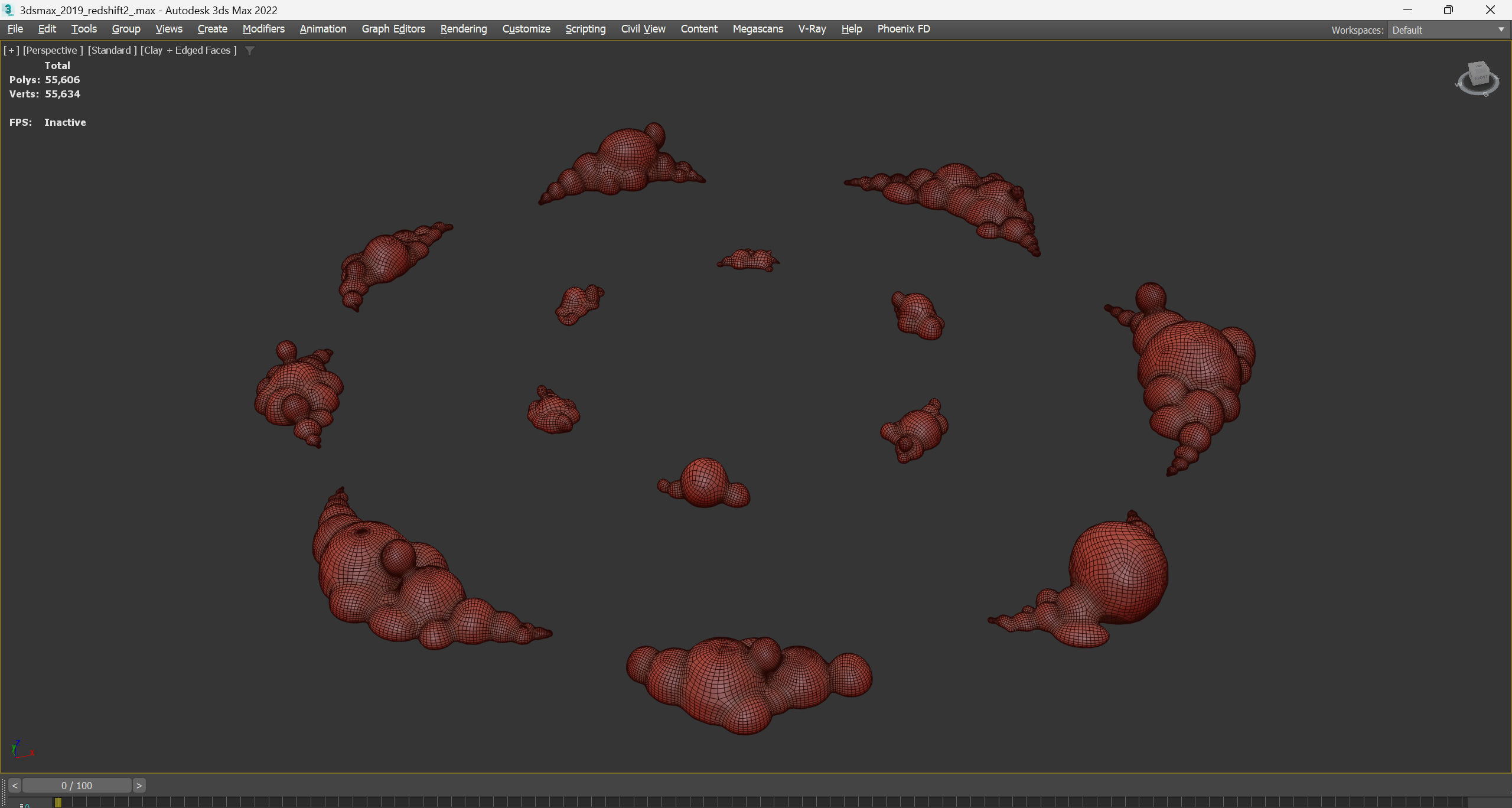1512x808 pixels.
Task: Click the 0 / 100 time slider
Action: tap(77, 786)
